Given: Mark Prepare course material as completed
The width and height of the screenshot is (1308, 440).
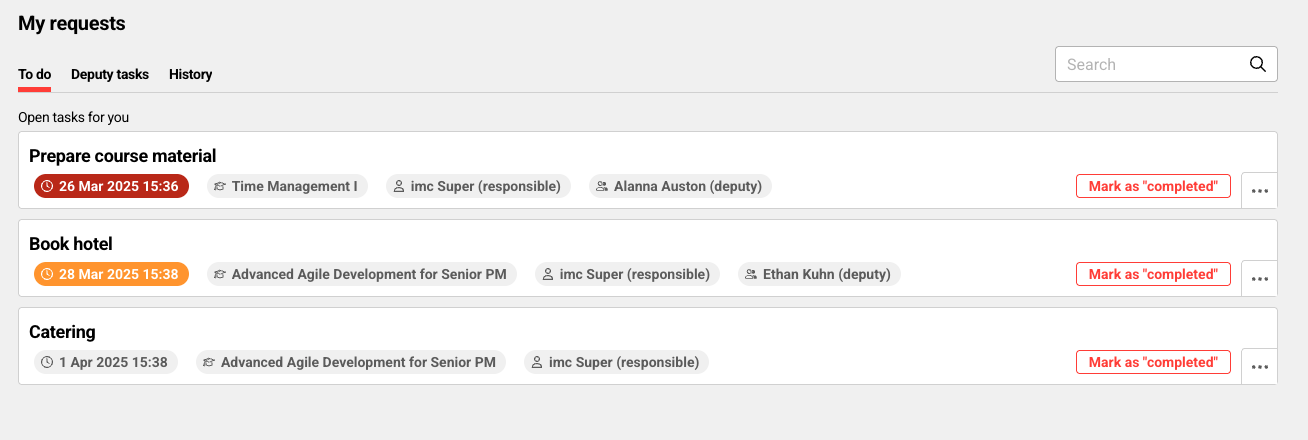Looking at the screenshot, I should [x=1153, y=186].
